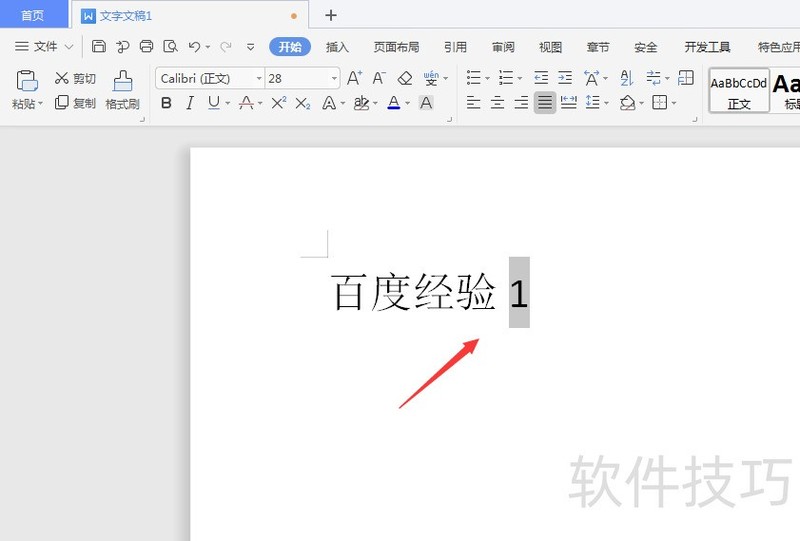Center align the text
Screen dimensions: 800x541
pyautogui.click(x=497, y=103)
